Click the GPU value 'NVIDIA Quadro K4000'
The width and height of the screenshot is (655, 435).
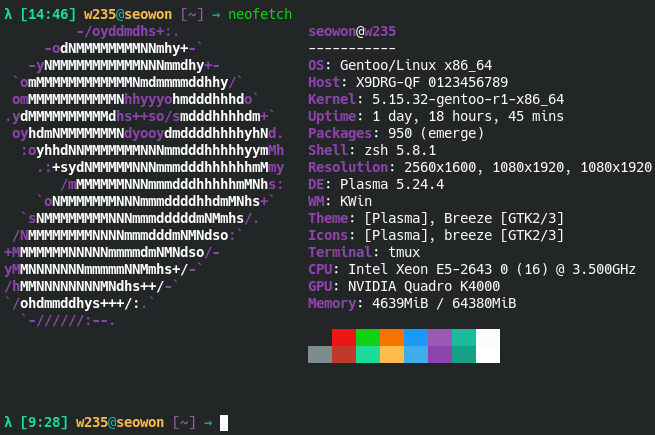coord(424,286)
